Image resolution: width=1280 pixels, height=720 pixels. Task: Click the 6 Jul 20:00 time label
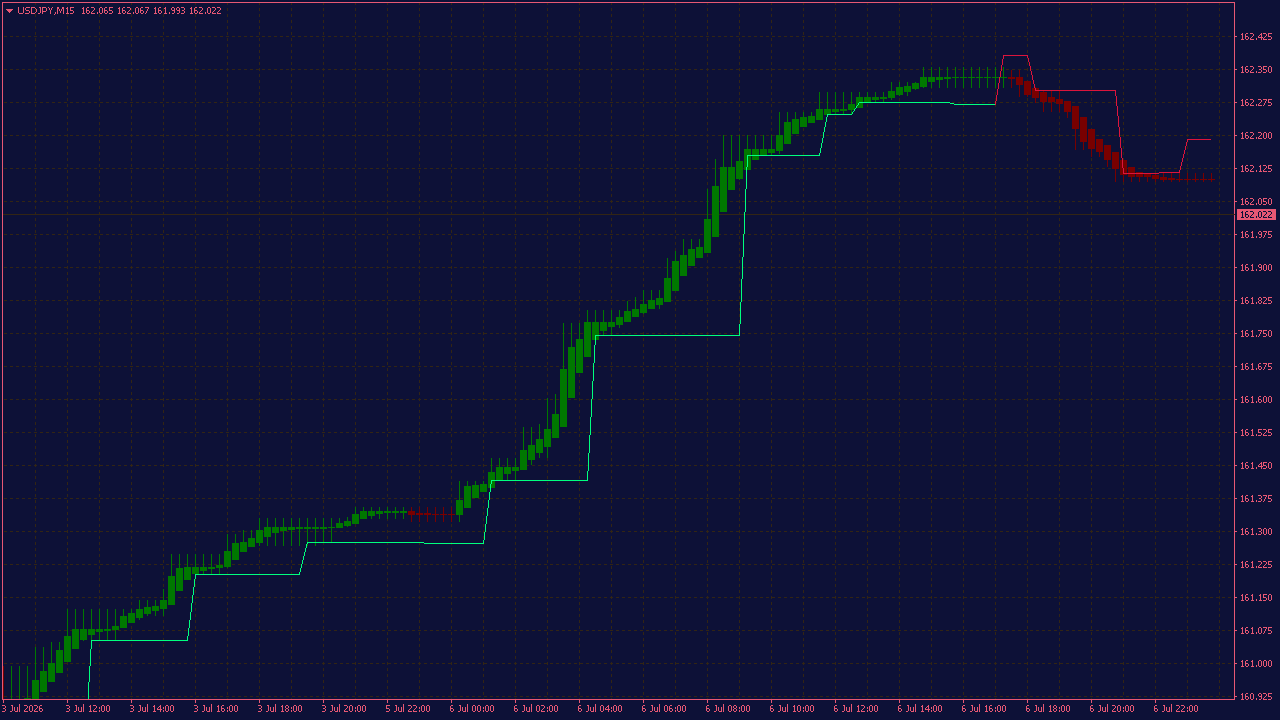[1112, 709]
